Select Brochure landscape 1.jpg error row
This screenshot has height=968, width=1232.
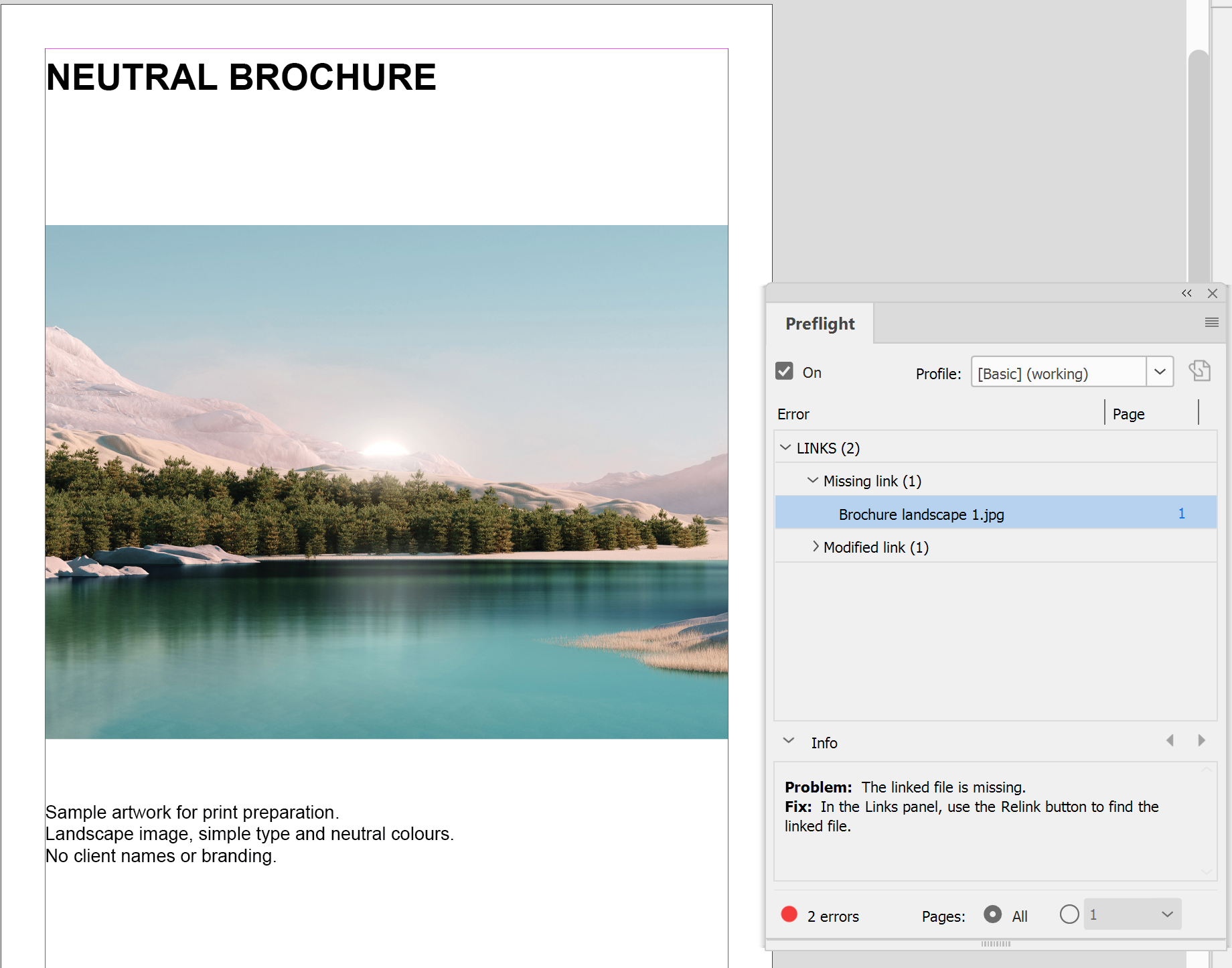point(996,514)
